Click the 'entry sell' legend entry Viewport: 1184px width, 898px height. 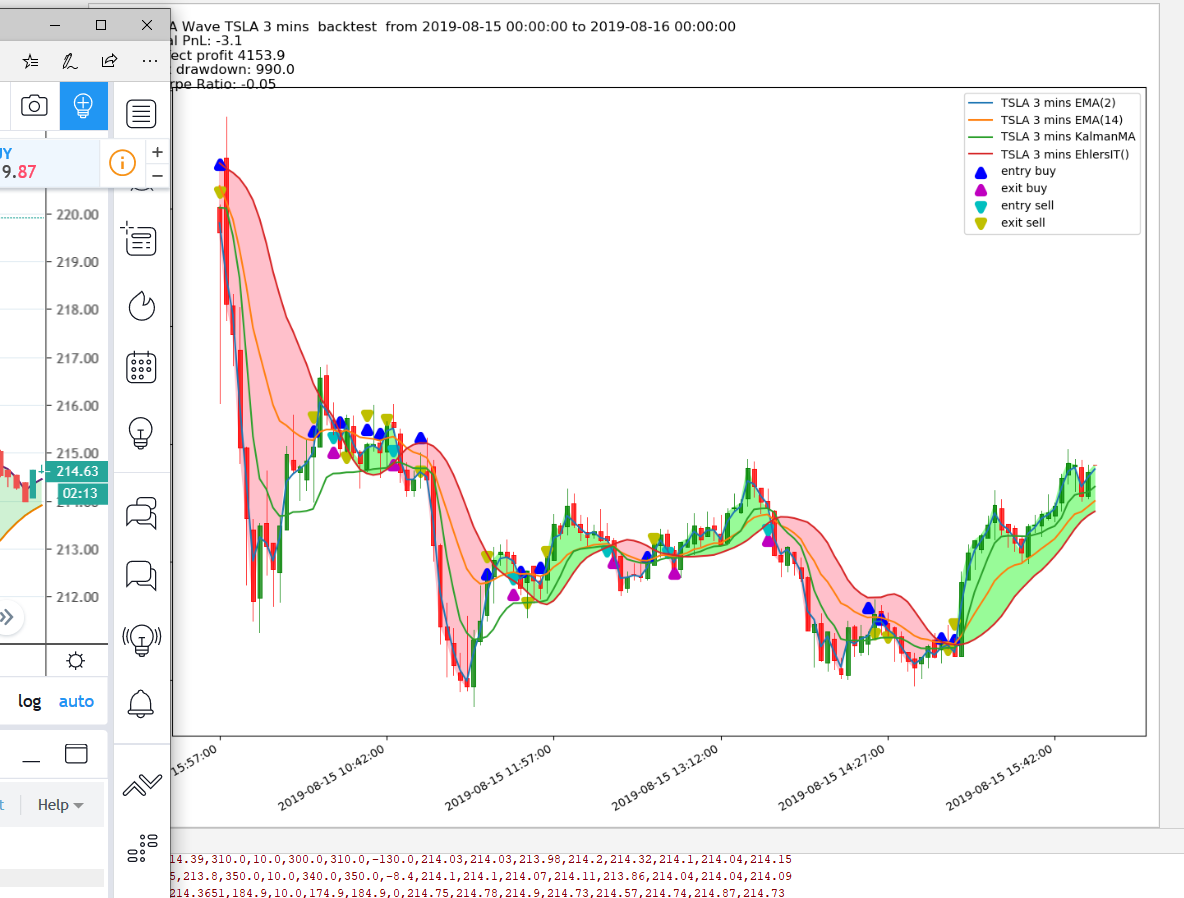1027,205
